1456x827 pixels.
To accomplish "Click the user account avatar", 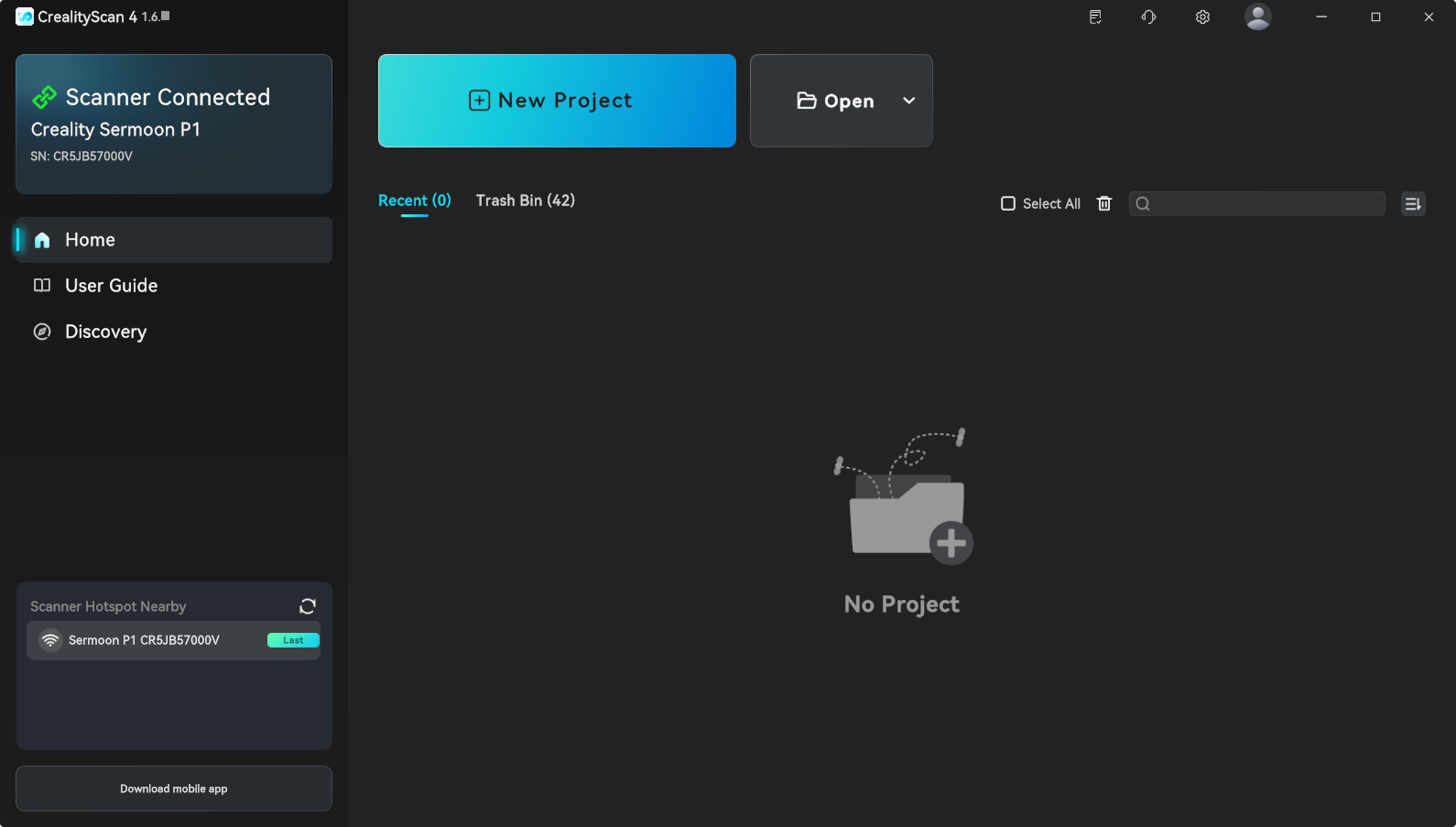I will pos(1257,16).
